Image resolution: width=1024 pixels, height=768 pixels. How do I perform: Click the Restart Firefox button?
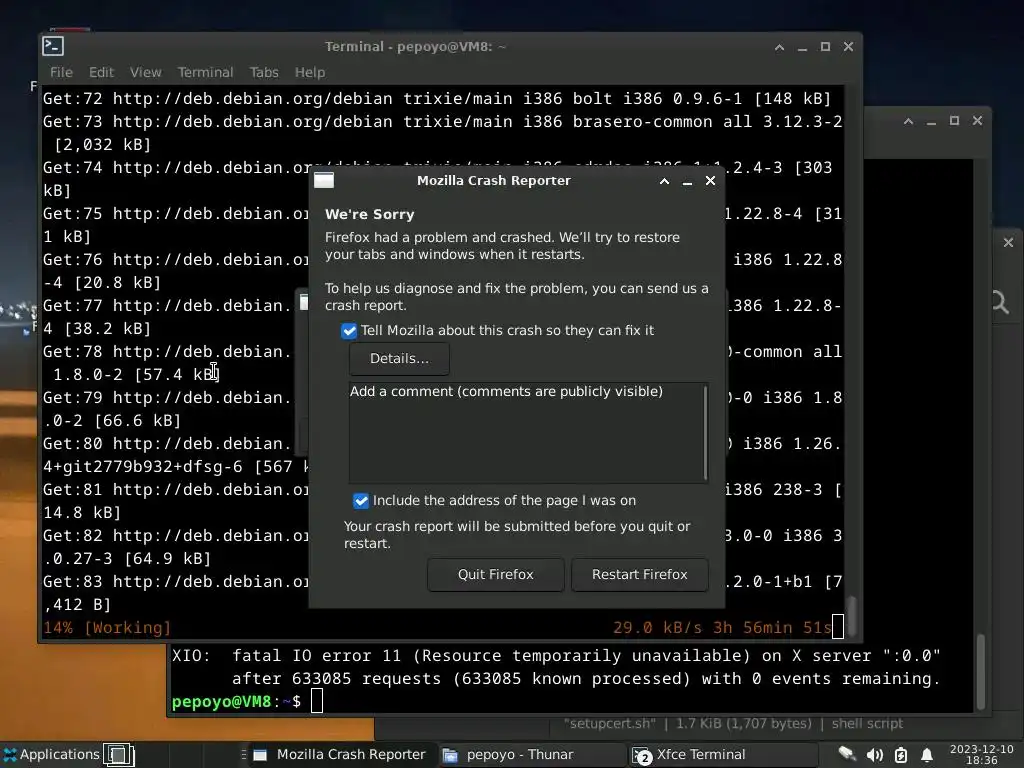(x=639, y=575)
